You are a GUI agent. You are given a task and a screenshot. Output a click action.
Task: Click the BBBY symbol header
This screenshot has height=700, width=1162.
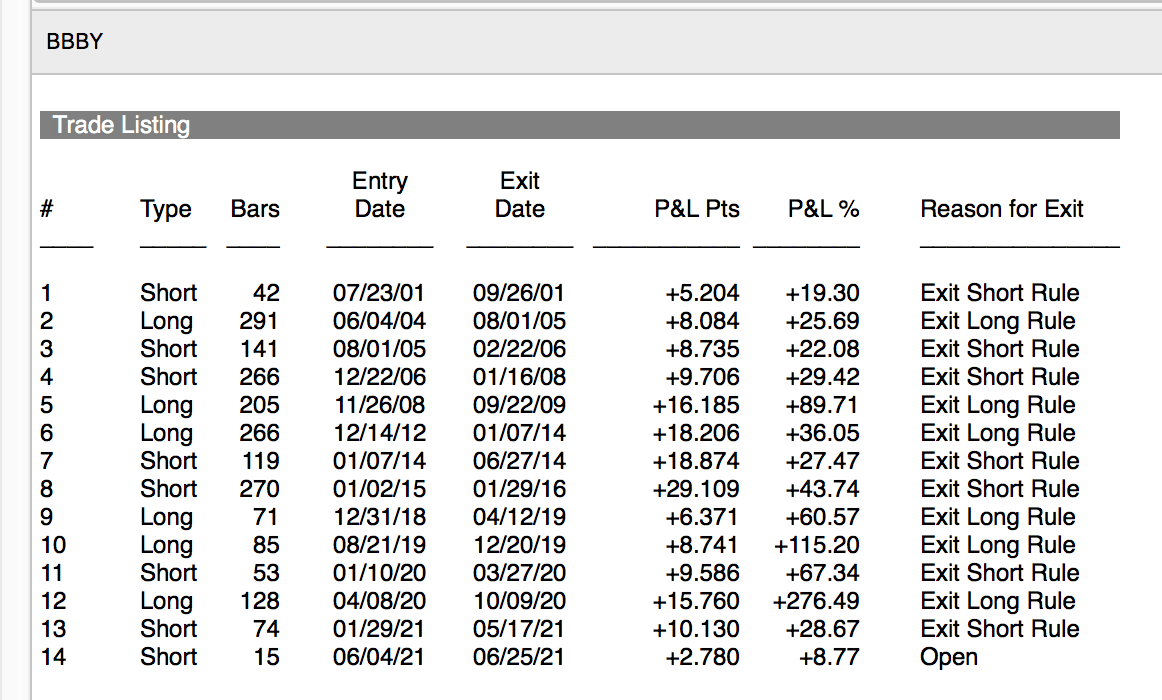point(75,42)
